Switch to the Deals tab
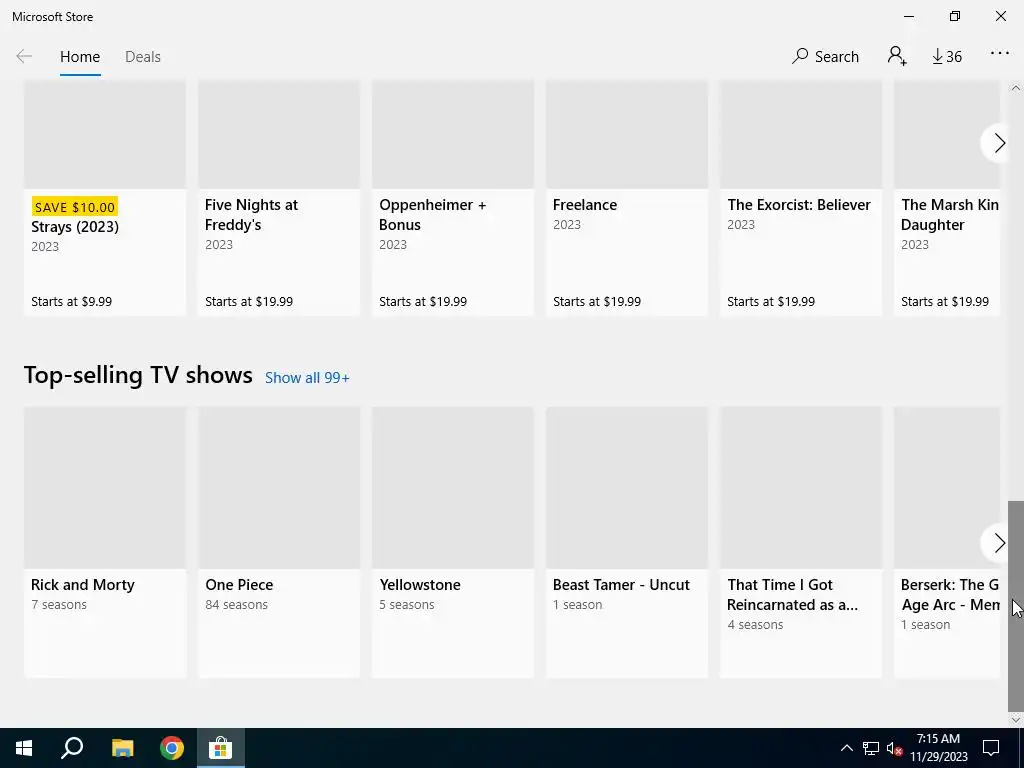1024x768 pixels. 143,57
